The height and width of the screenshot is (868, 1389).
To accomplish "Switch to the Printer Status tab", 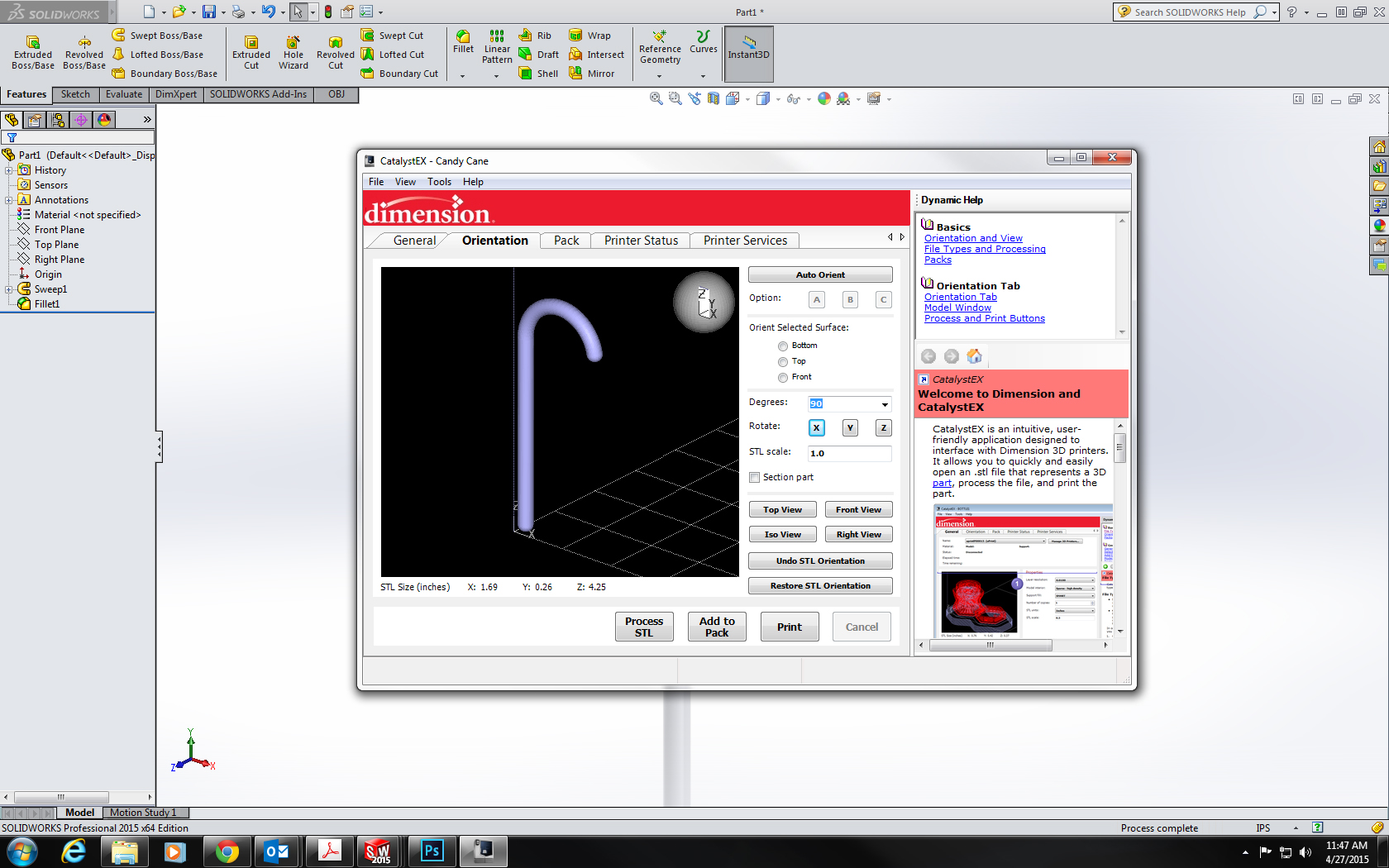I will click(x=641, y=241).
